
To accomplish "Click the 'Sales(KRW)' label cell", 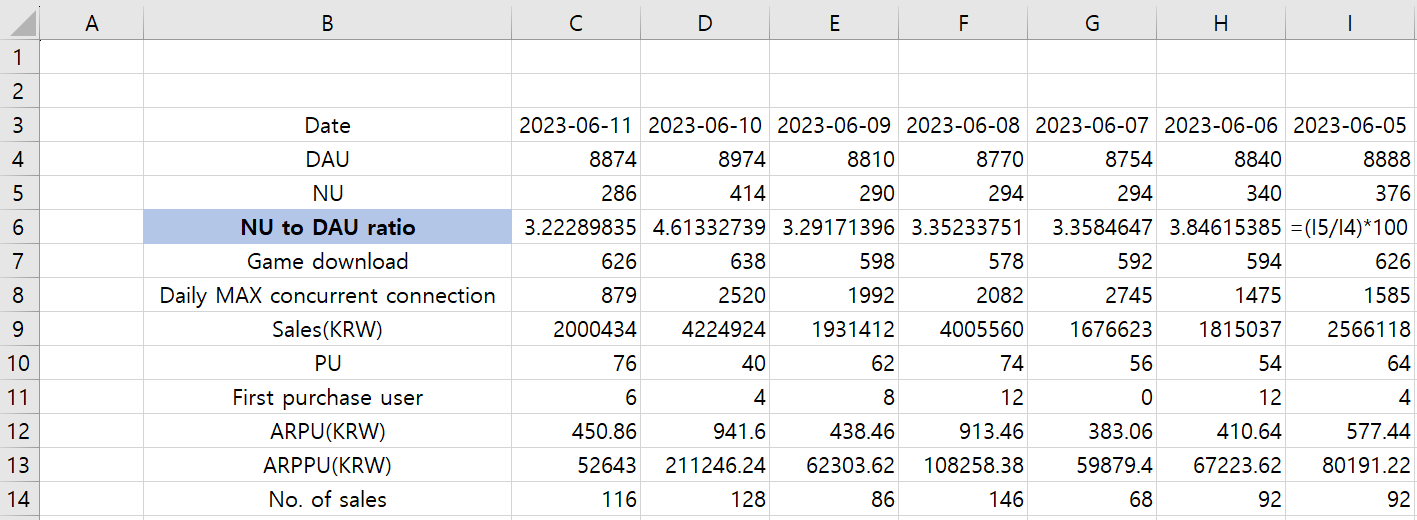I will pyautogui.click(x=327, y=329).
